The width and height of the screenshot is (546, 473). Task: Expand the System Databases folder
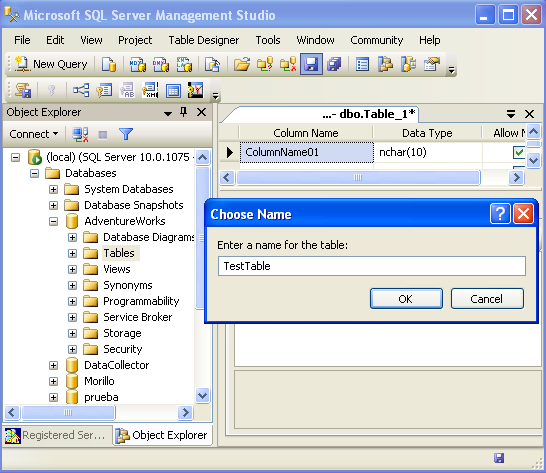53,189
